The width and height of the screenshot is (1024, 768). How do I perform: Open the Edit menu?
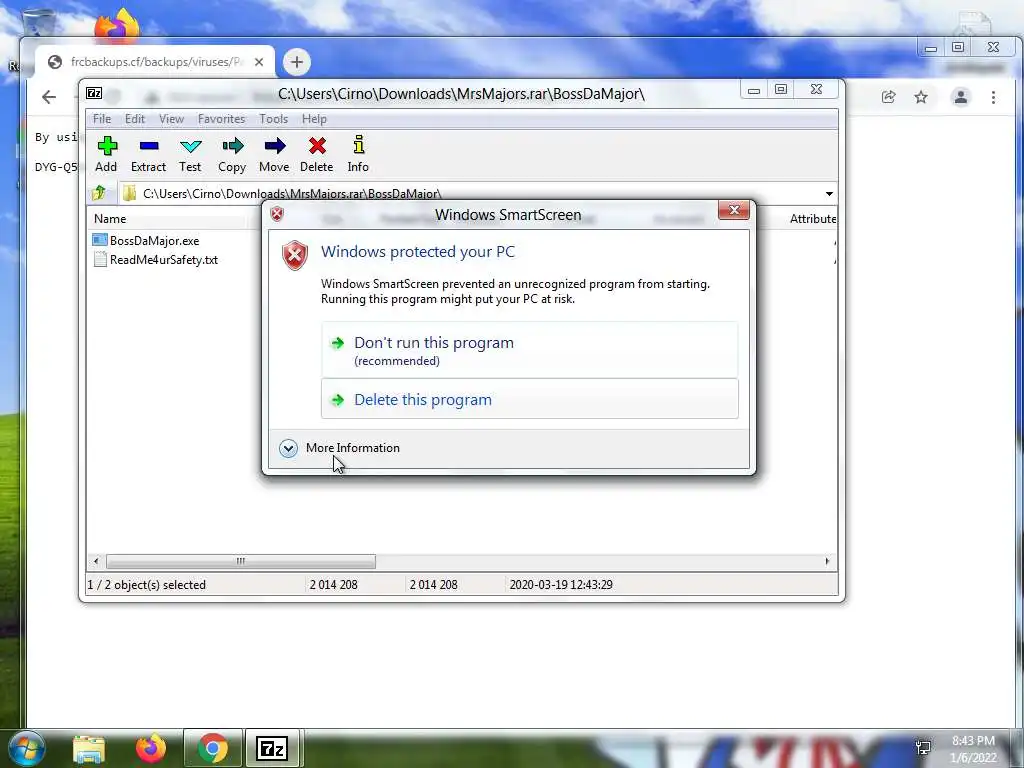coord(135,119)
